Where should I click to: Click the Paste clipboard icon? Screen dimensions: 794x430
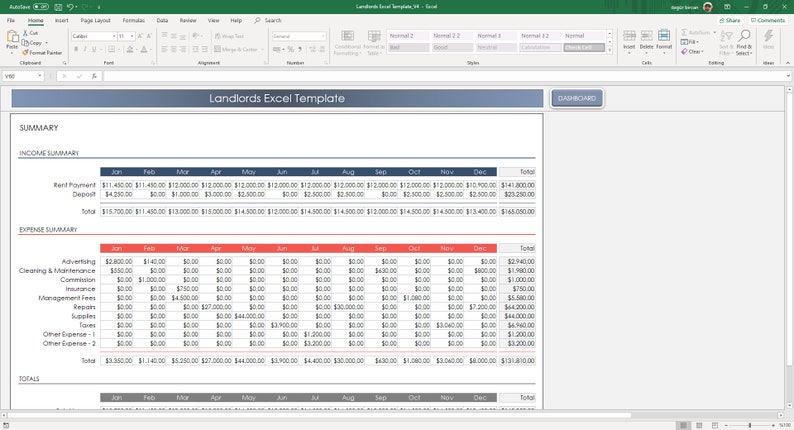tap(12, 37)
